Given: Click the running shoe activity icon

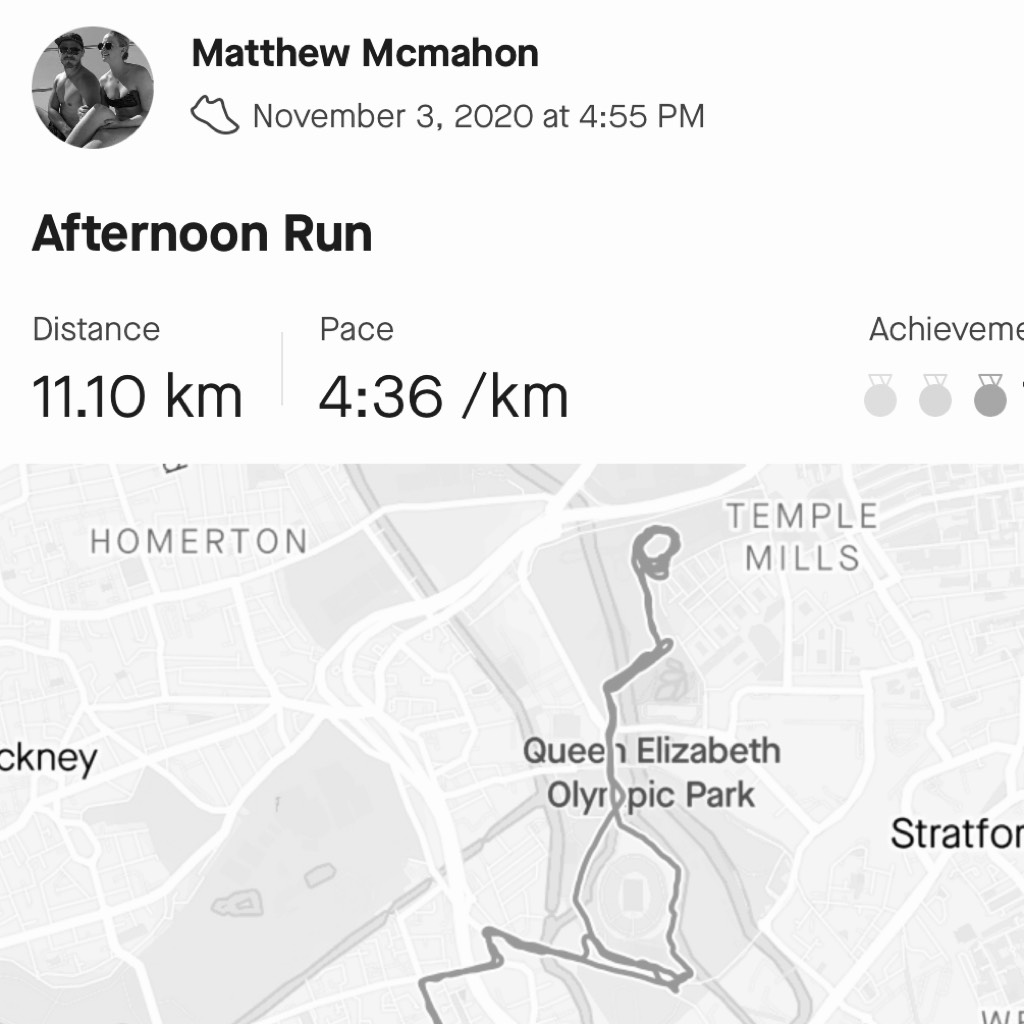Looking at the screenshot, I should pyautogui.click(x=215, y=115).
